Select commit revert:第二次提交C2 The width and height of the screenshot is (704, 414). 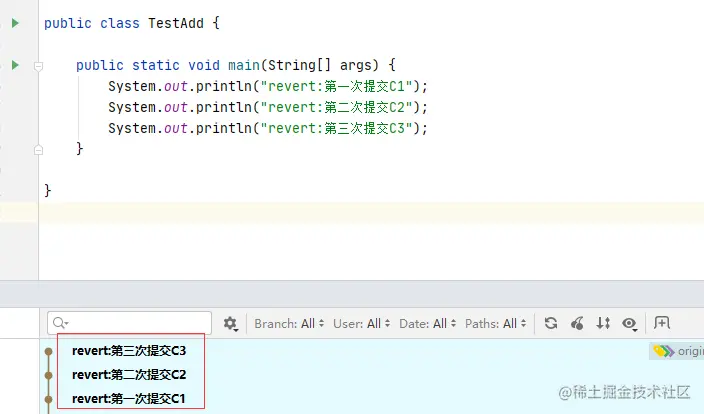pyautogui.click(x=129, y=374)
